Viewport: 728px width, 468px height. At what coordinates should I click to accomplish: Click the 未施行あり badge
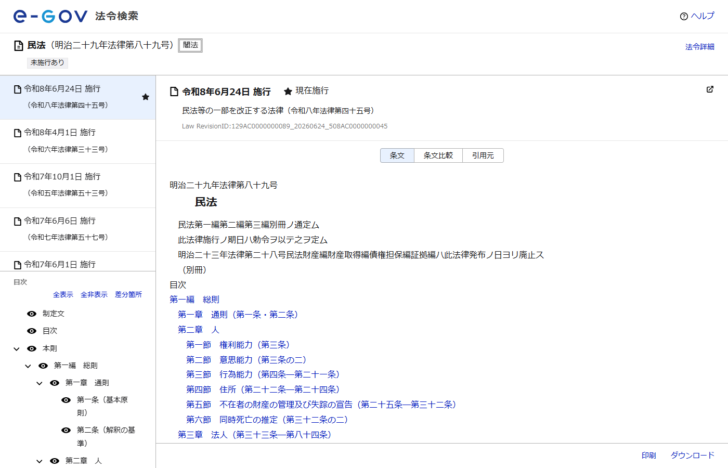(x=47, y=62)
